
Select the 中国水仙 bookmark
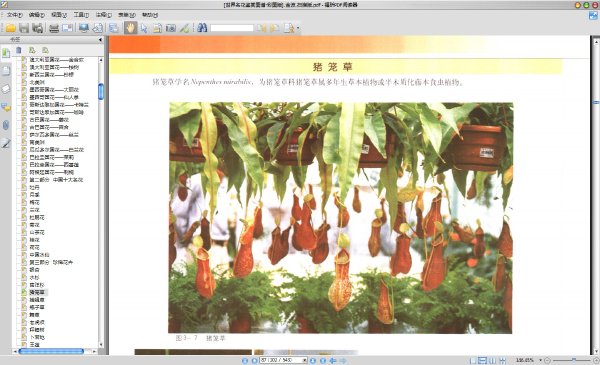tap(39, 255)
